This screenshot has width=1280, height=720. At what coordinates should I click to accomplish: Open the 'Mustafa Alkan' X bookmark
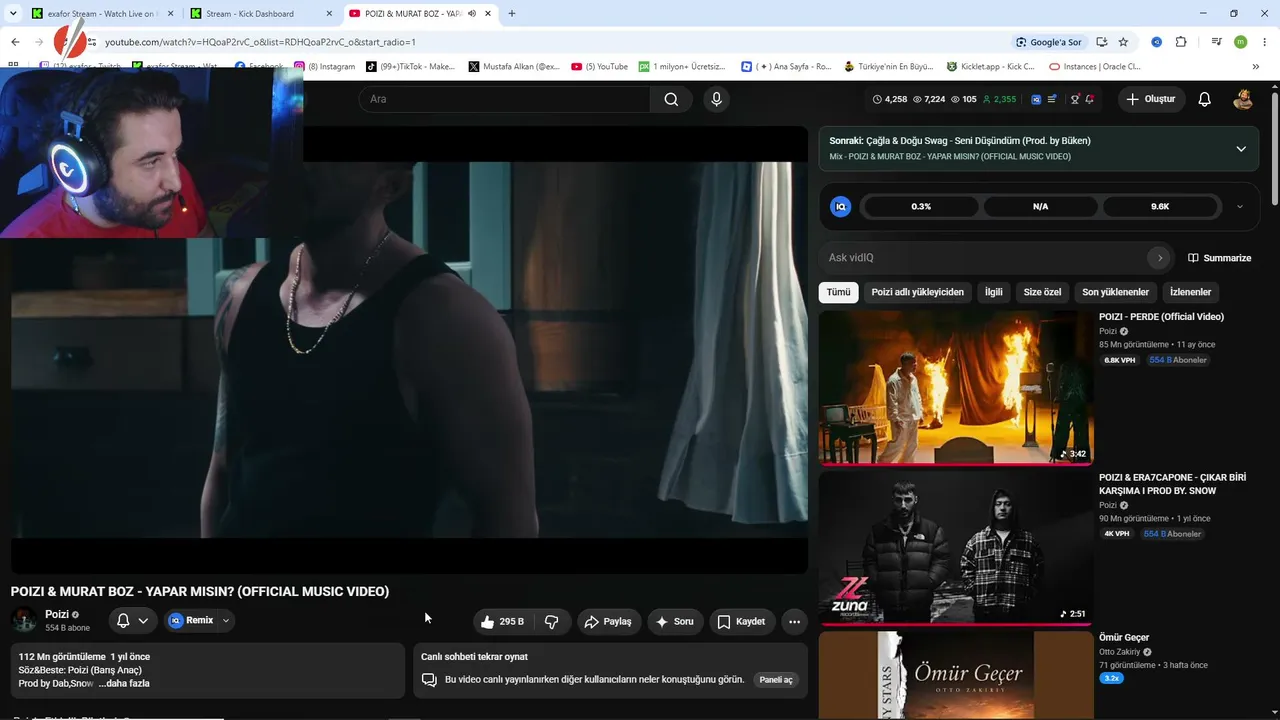point(514,67)
